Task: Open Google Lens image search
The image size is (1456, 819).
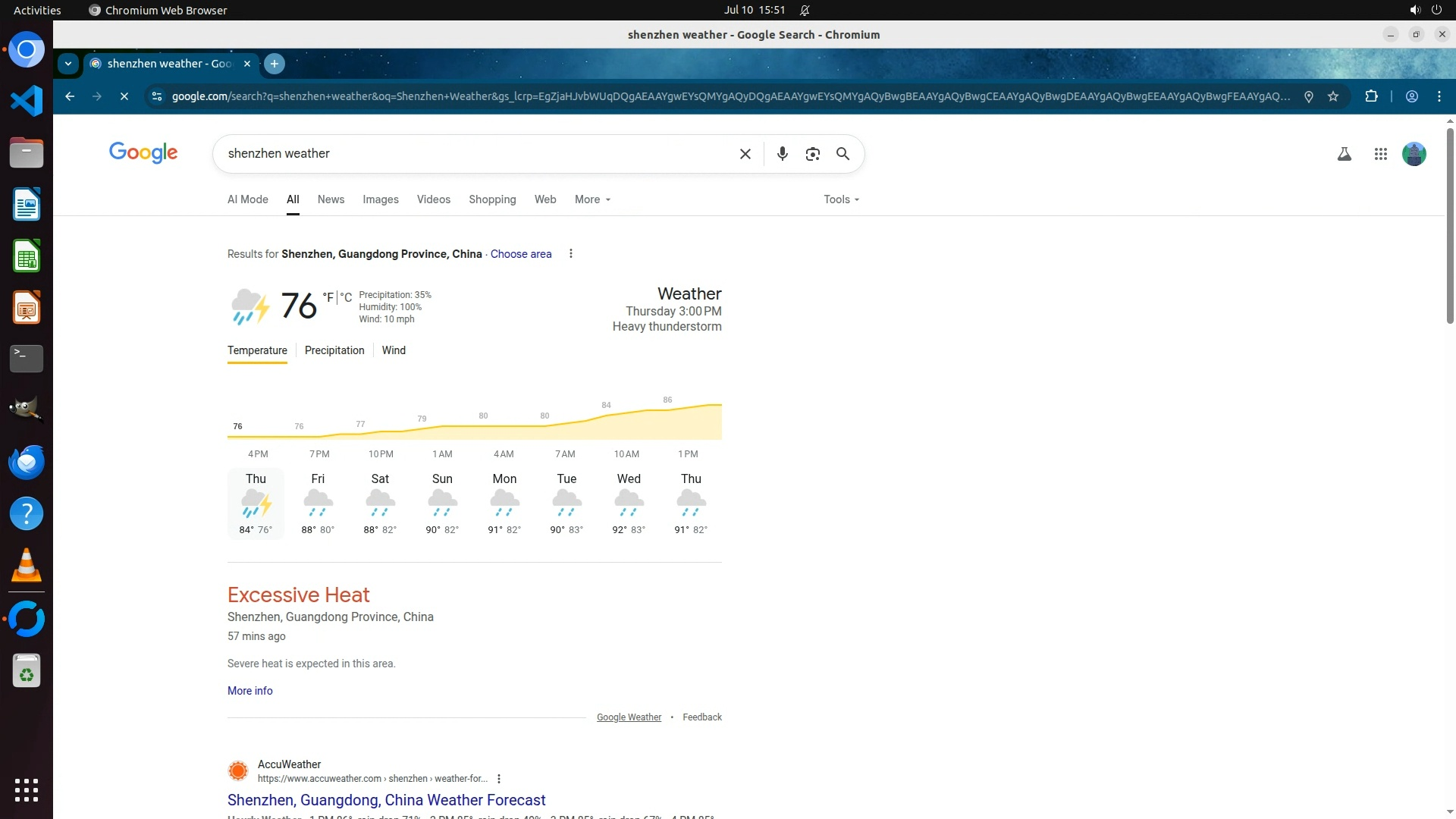Action: tap(812, 154)
